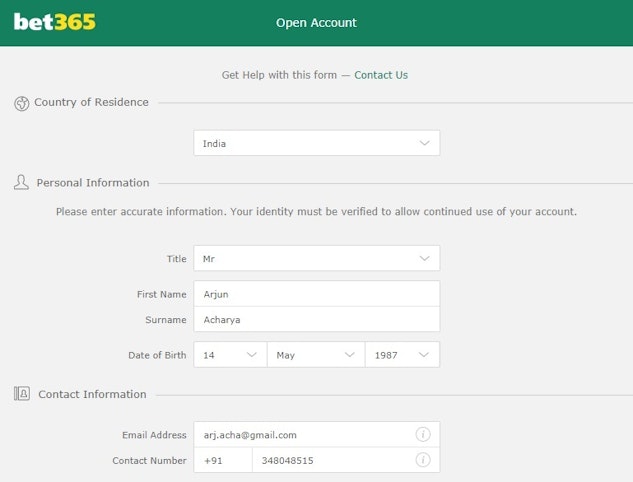Viewport: 633px width, 482px height.
Task: Click the +91 country code field
Action: 222,460
